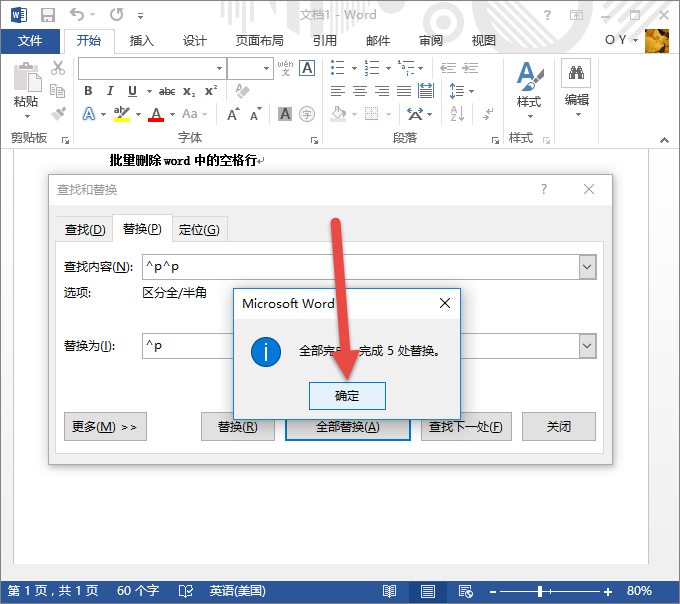Click the Save icon in quick access toolbar
The width and height of the screenshot is (680, 604).
[x=47, y=15]
